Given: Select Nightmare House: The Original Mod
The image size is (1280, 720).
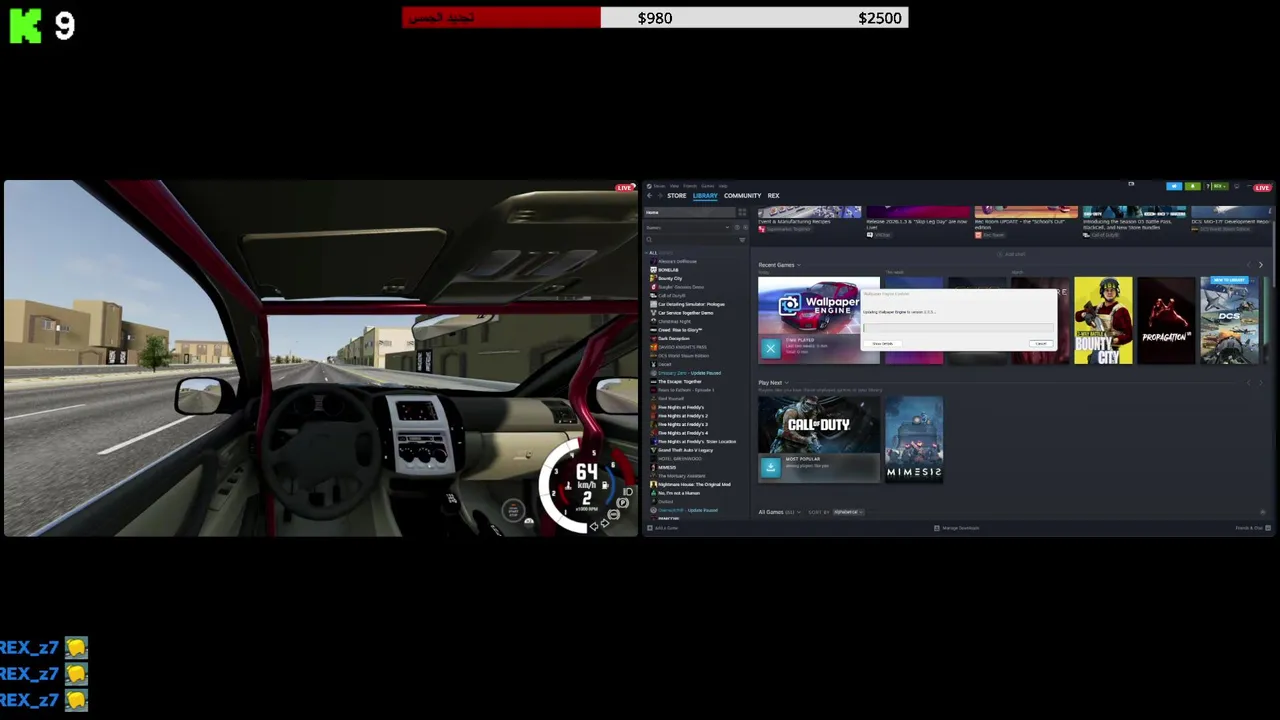Looking at the screenshot, I should (x=694, y=484).
